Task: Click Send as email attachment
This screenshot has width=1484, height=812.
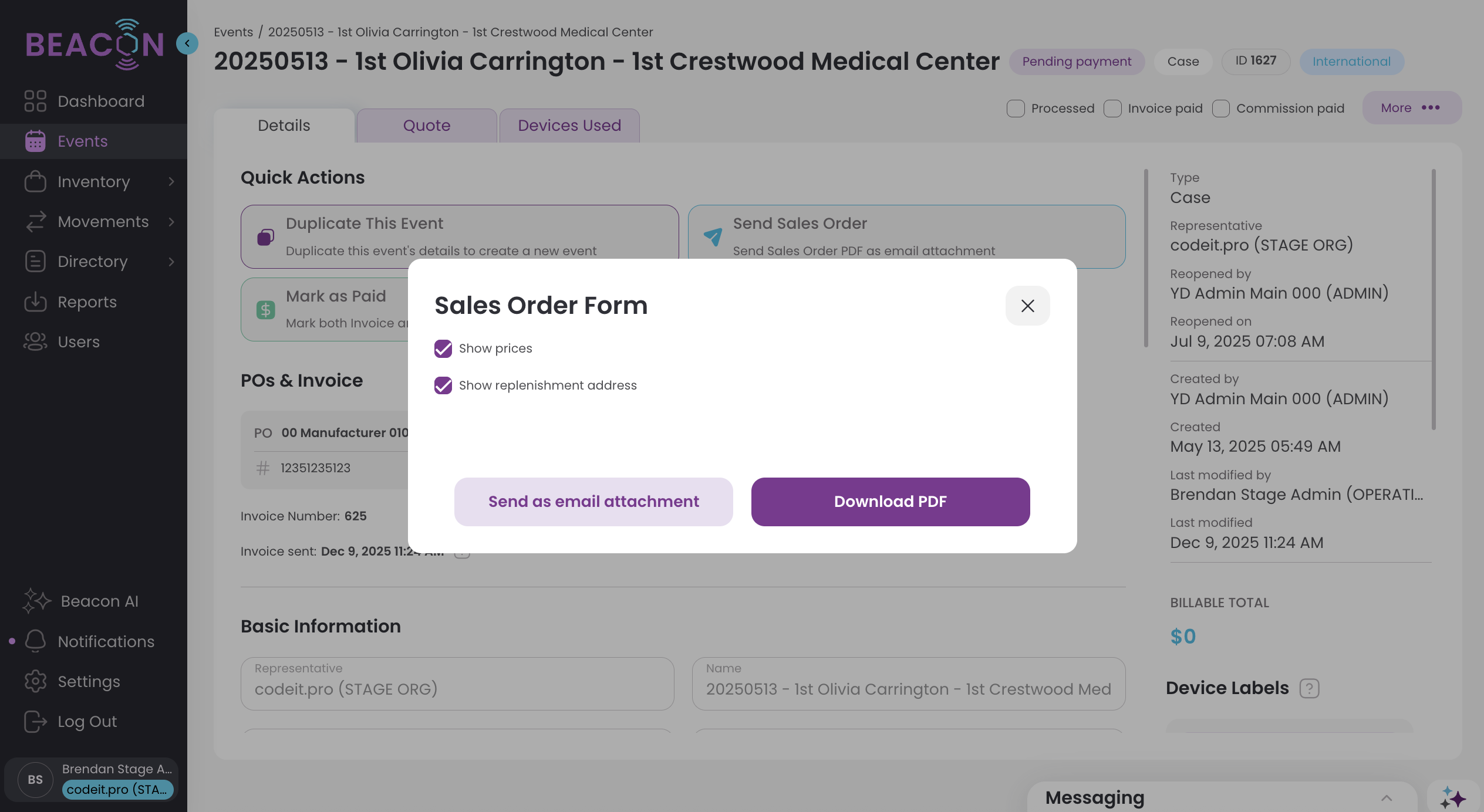Action: click(593, 502)
